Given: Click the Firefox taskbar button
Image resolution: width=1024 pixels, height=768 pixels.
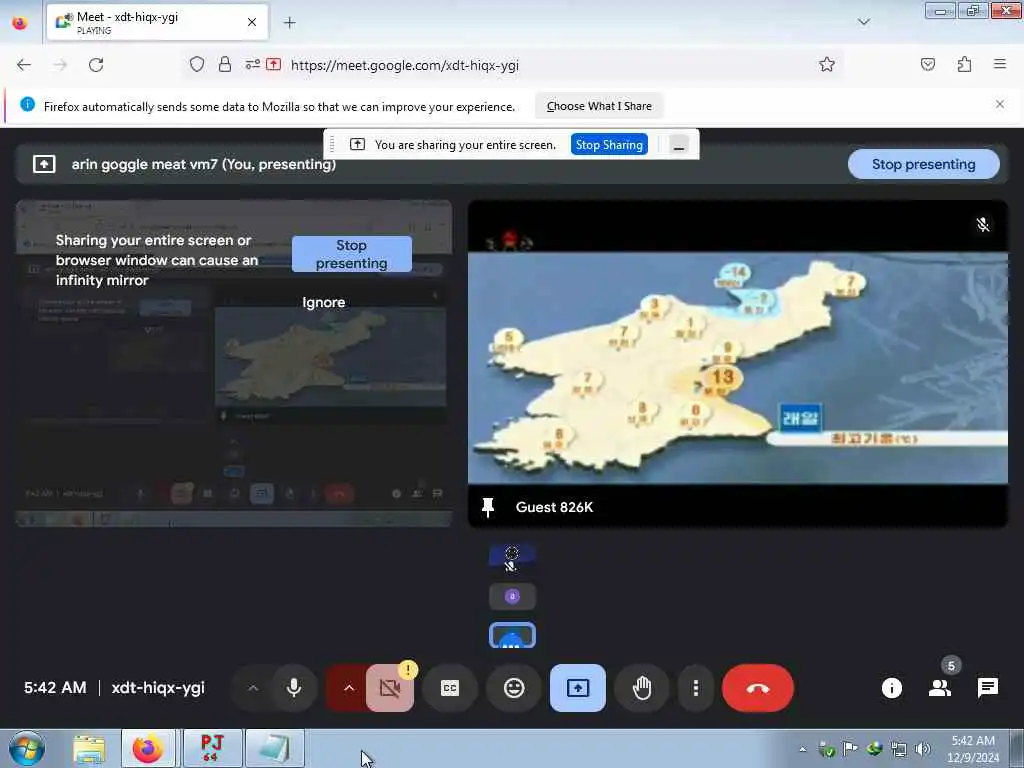Looking at the screenshot, I should 148,749.
